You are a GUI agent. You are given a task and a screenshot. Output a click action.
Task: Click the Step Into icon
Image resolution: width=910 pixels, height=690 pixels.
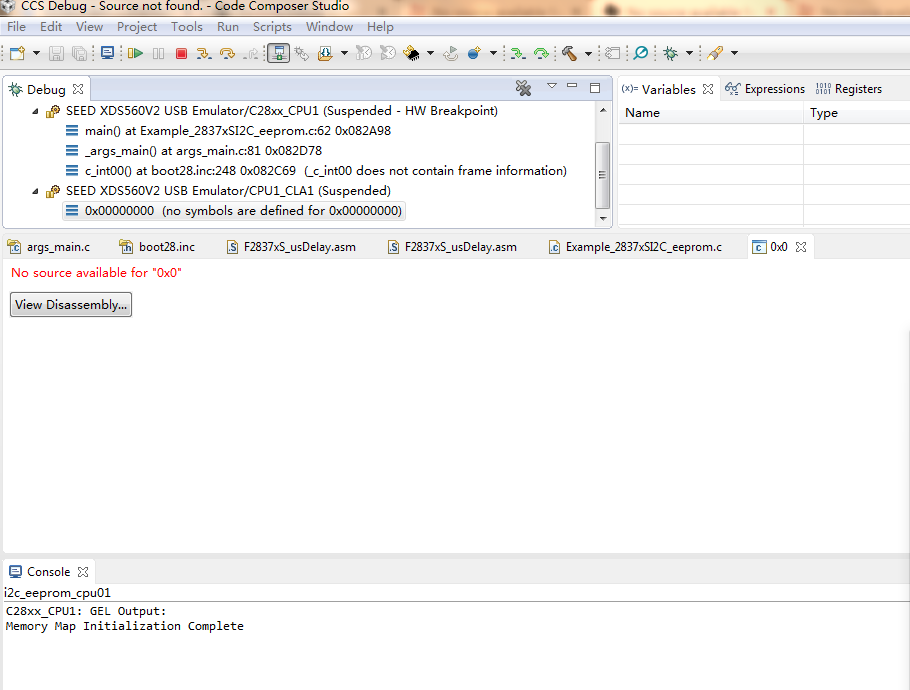[x=204, y=53]
